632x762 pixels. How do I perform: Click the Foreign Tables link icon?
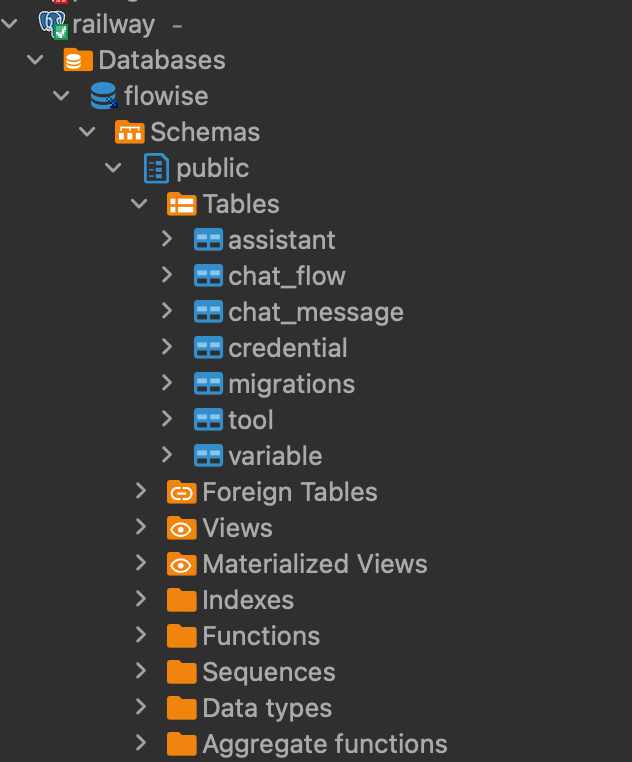(x=181, y=492)
